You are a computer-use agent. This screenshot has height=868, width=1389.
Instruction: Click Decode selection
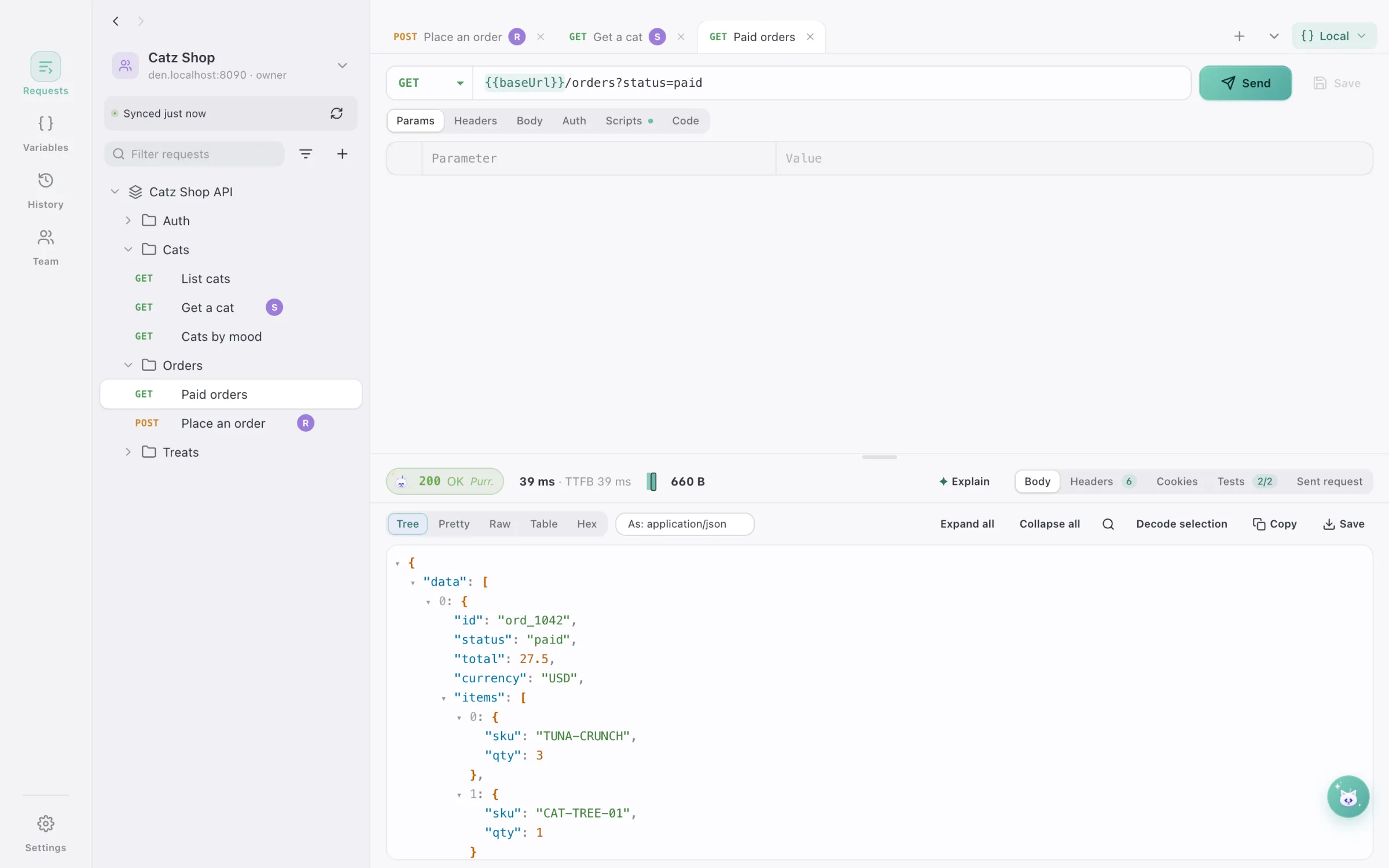[x=1182, y=524]
